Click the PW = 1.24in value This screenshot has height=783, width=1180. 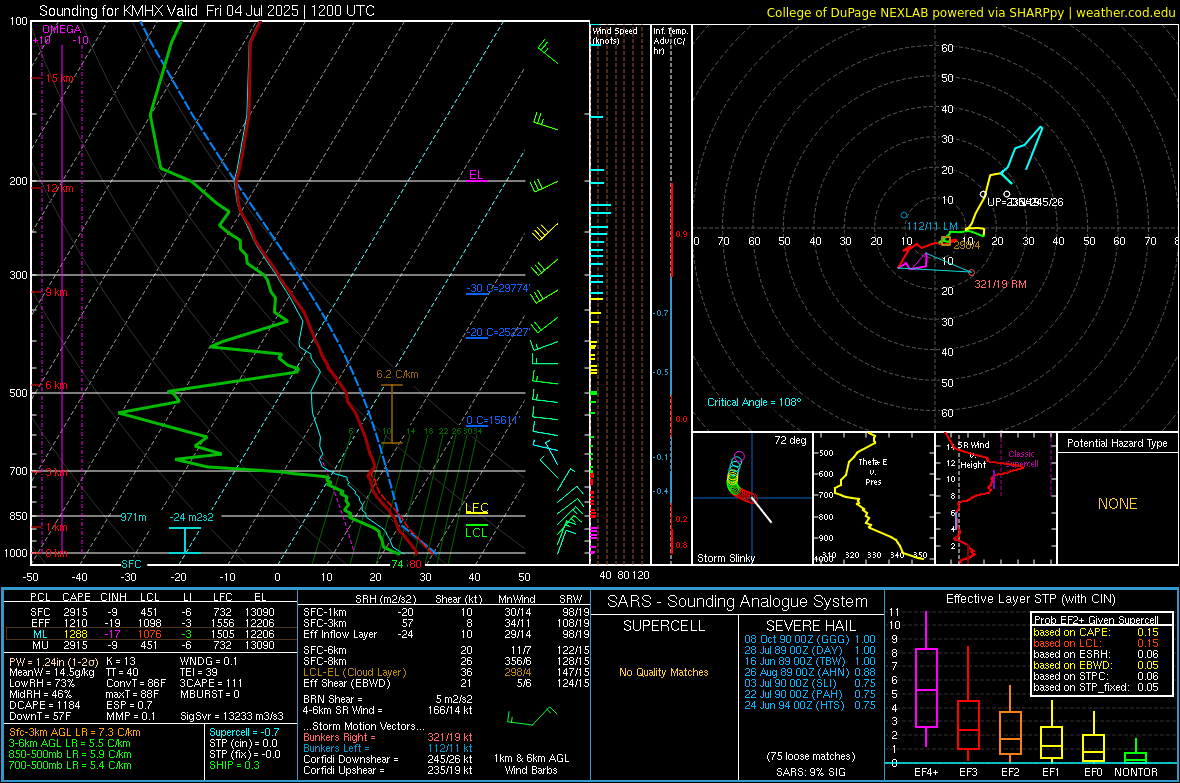52,661
